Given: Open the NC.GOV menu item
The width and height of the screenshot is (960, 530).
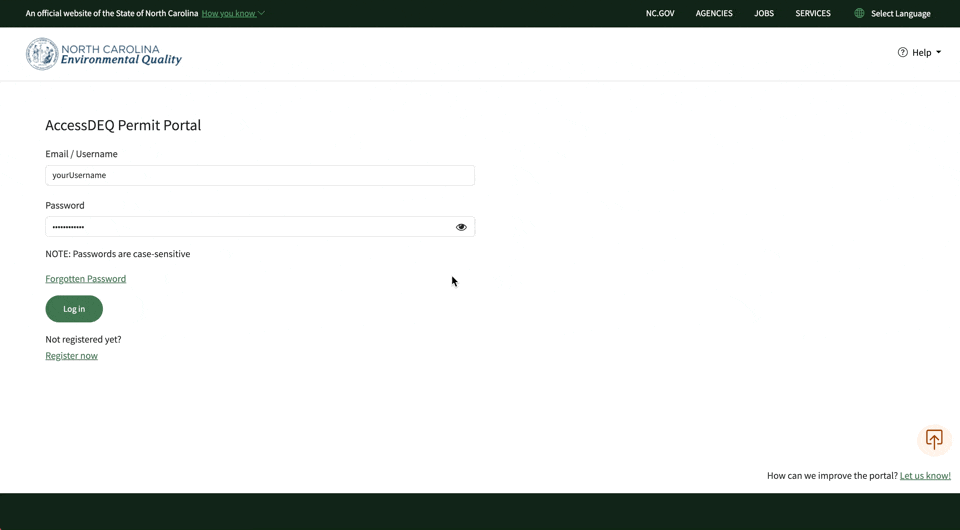Looking at the screenshot, I should pos(660,13).
